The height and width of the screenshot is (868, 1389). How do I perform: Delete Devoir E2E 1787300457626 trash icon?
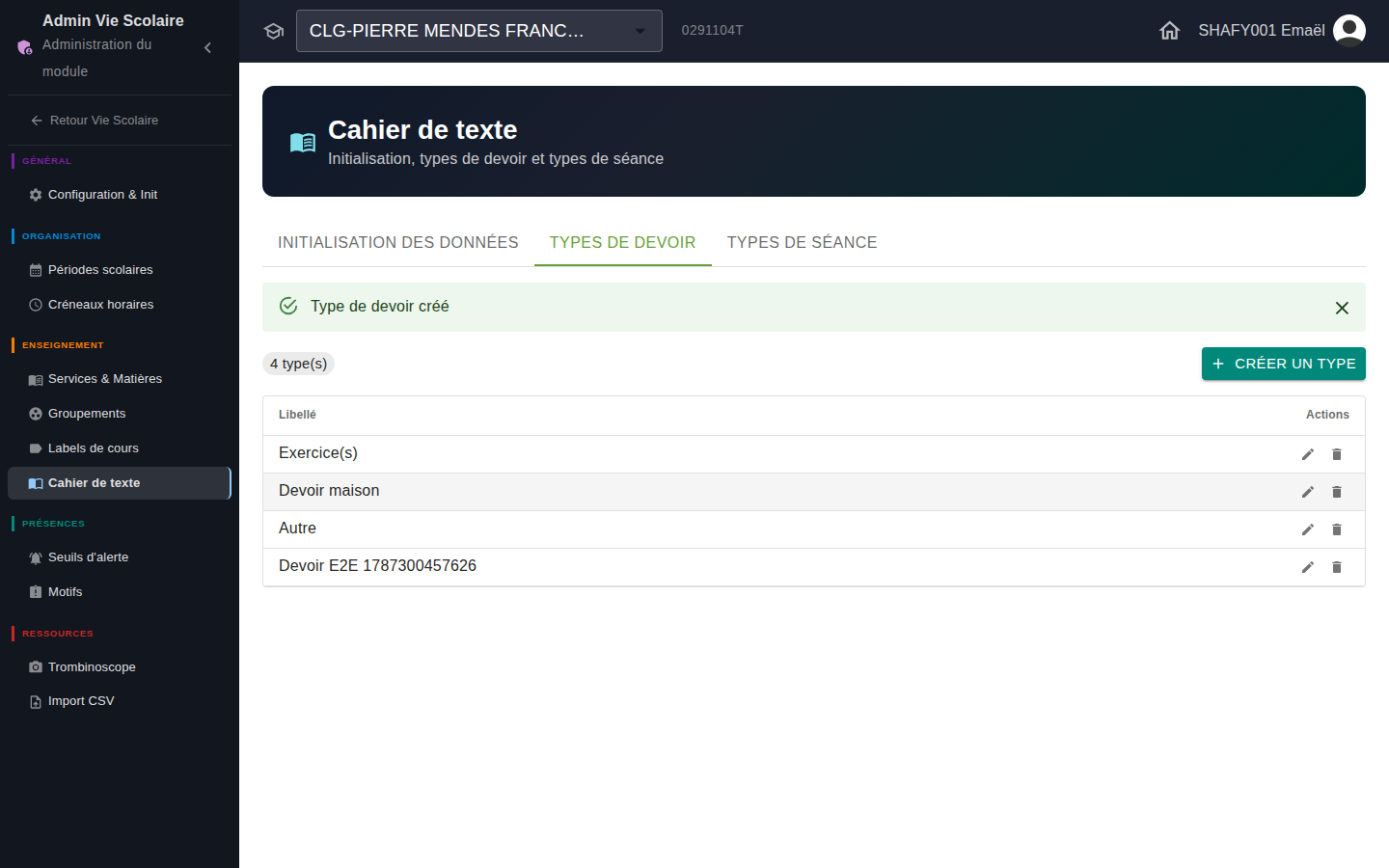[1337, 567]
